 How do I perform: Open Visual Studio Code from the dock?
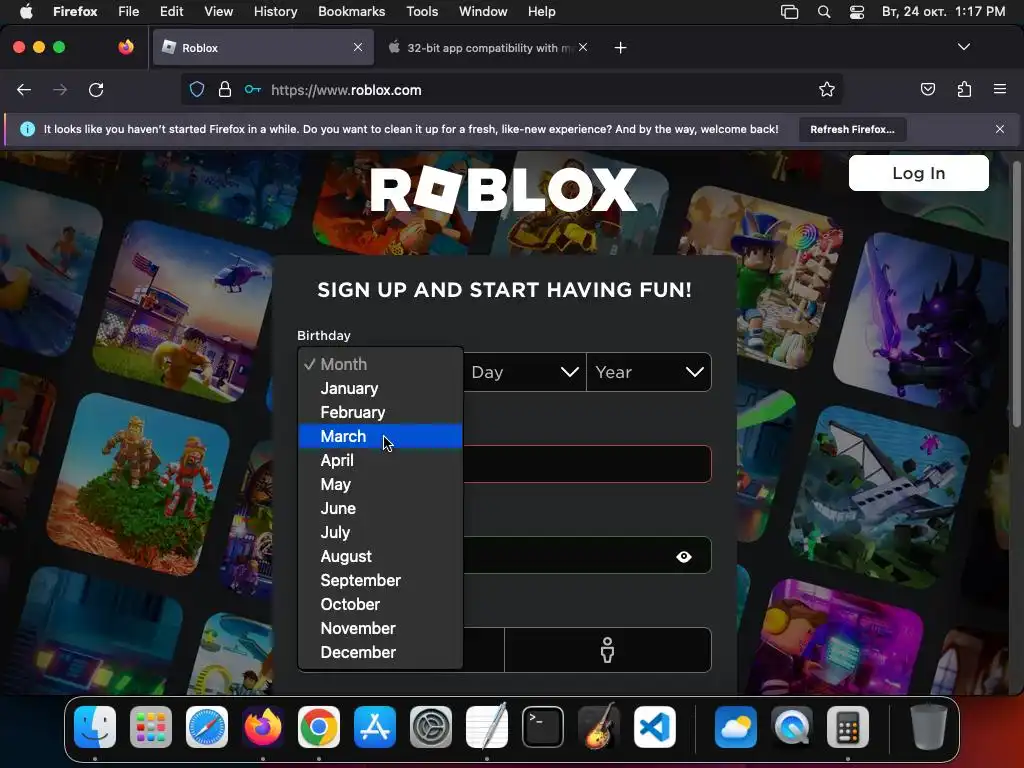[654, 727]
